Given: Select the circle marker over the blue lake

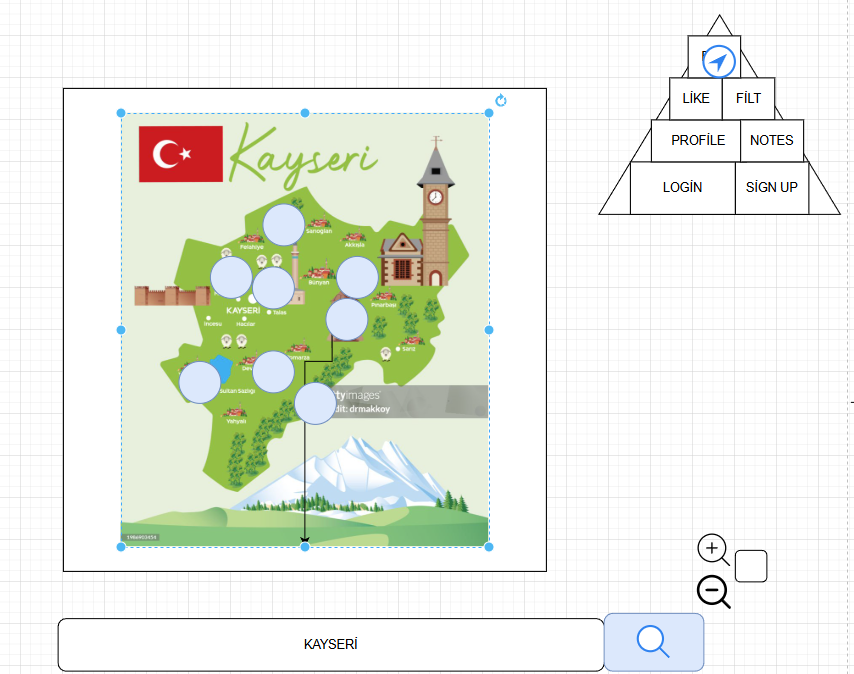Looking at the screenshot, I should pos(200,383).
